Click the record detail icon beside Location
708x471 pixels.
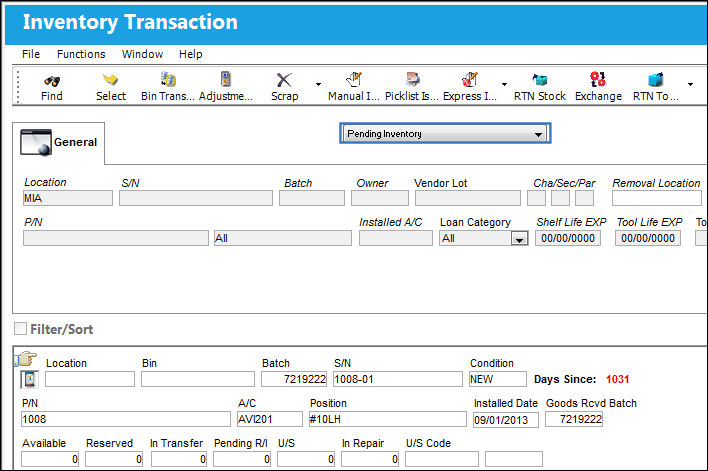coord(29,379)
